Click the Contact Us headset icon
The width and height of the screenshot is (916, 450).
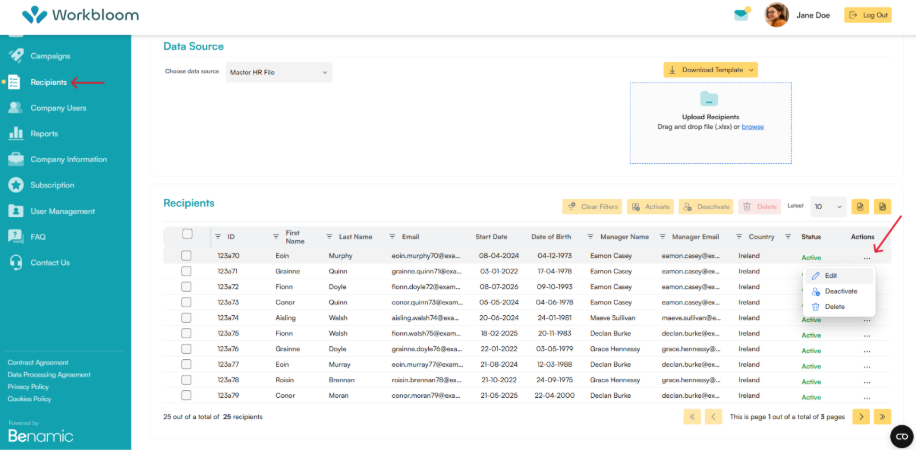pos(16,262)
